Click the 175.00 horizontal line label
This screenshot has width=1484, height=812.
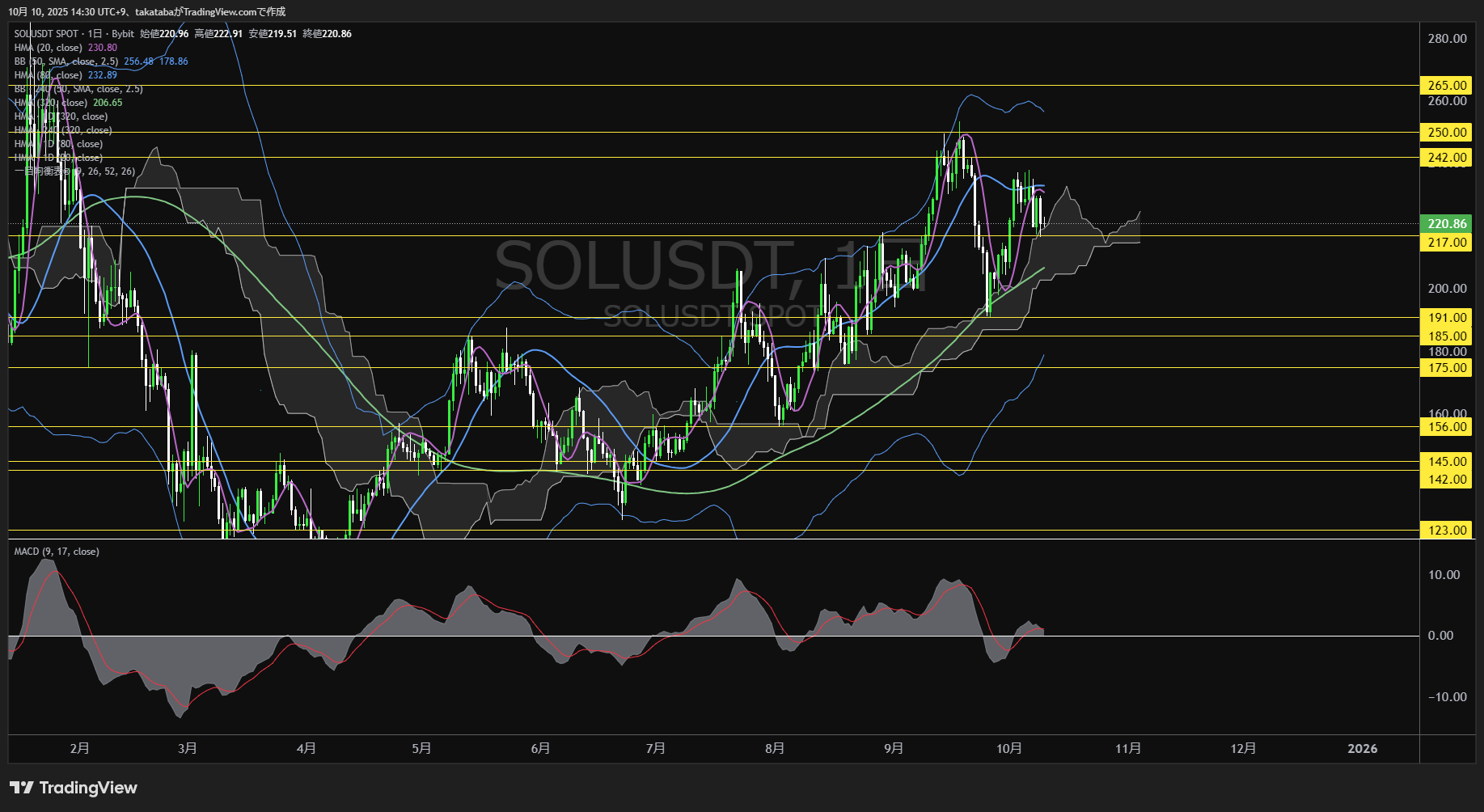(x=1446, y=368)
